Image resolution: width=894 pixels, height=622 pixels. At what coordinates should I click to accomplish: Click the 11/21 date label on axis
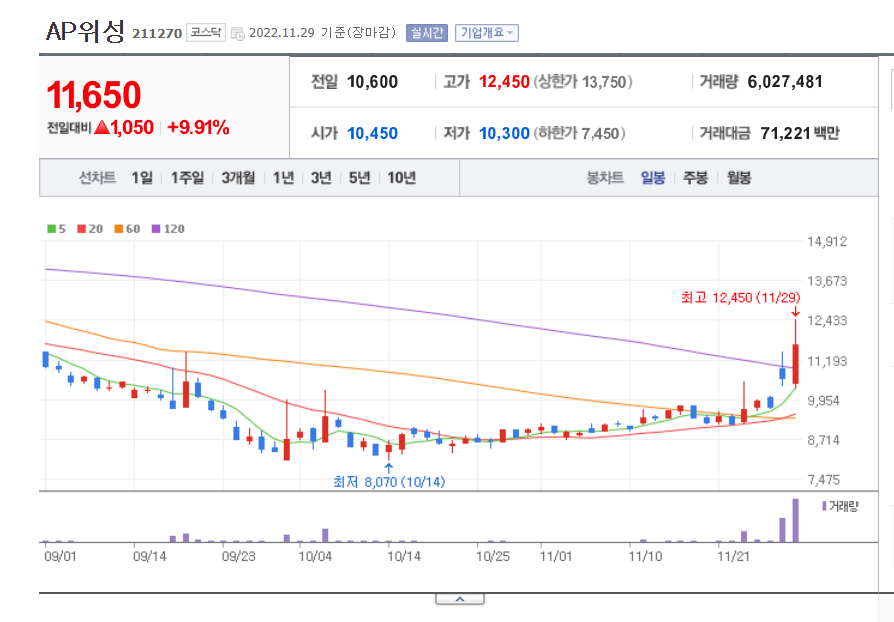pos(733,556)
